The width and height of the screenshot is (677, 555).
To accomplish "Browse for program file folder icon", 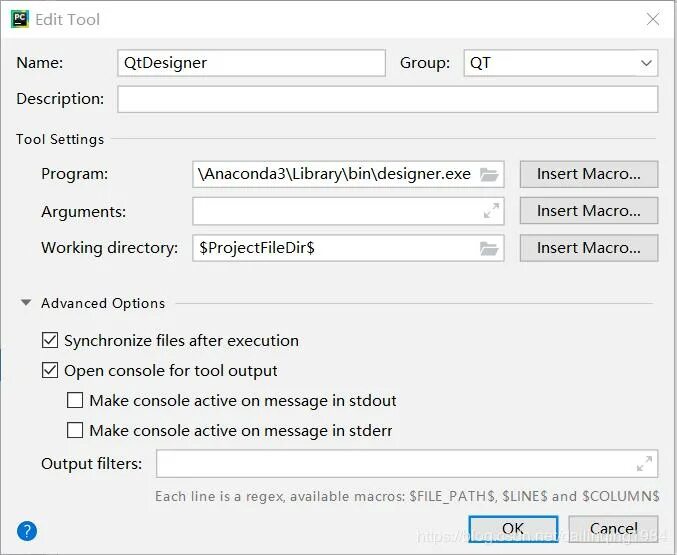I will coord(489,174).
